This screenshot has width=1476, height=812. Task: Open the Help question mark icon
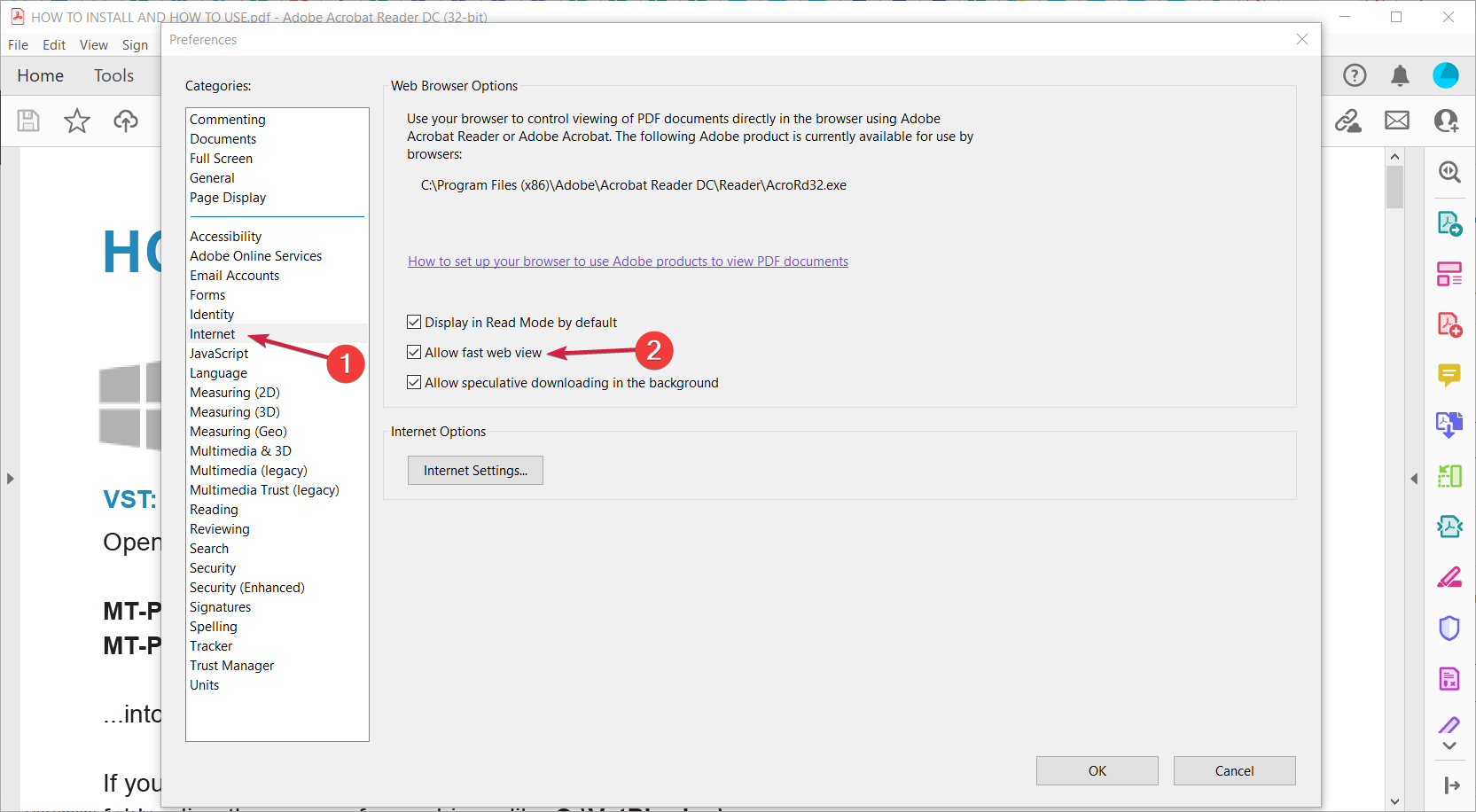click(1355, 75)
